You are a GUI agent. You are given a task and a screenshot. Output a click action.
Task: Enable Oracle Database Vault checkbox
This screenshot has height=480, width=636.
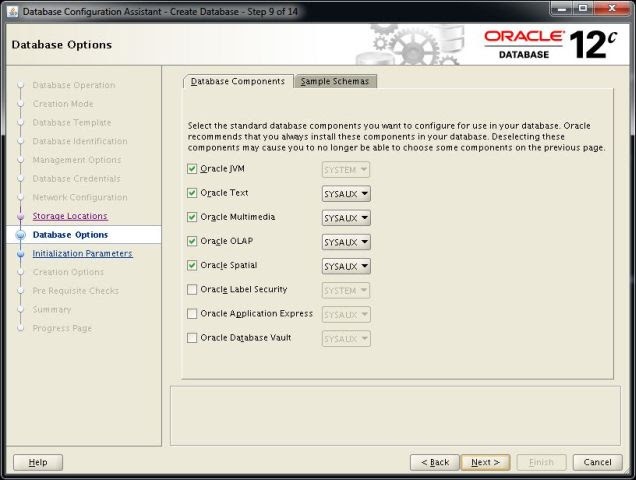[192, 338]
